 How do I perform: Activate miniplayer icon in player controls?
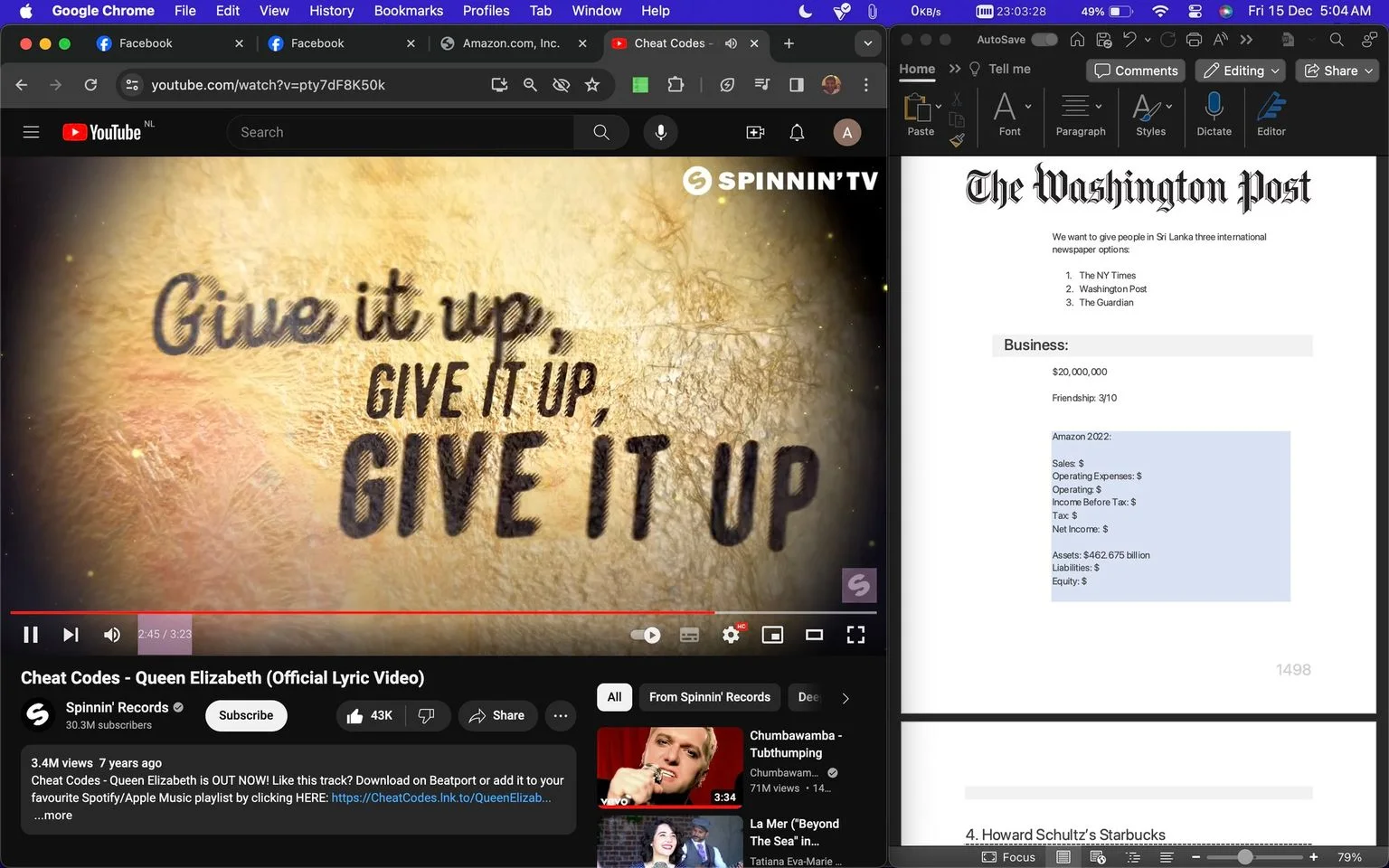[772, 635]
